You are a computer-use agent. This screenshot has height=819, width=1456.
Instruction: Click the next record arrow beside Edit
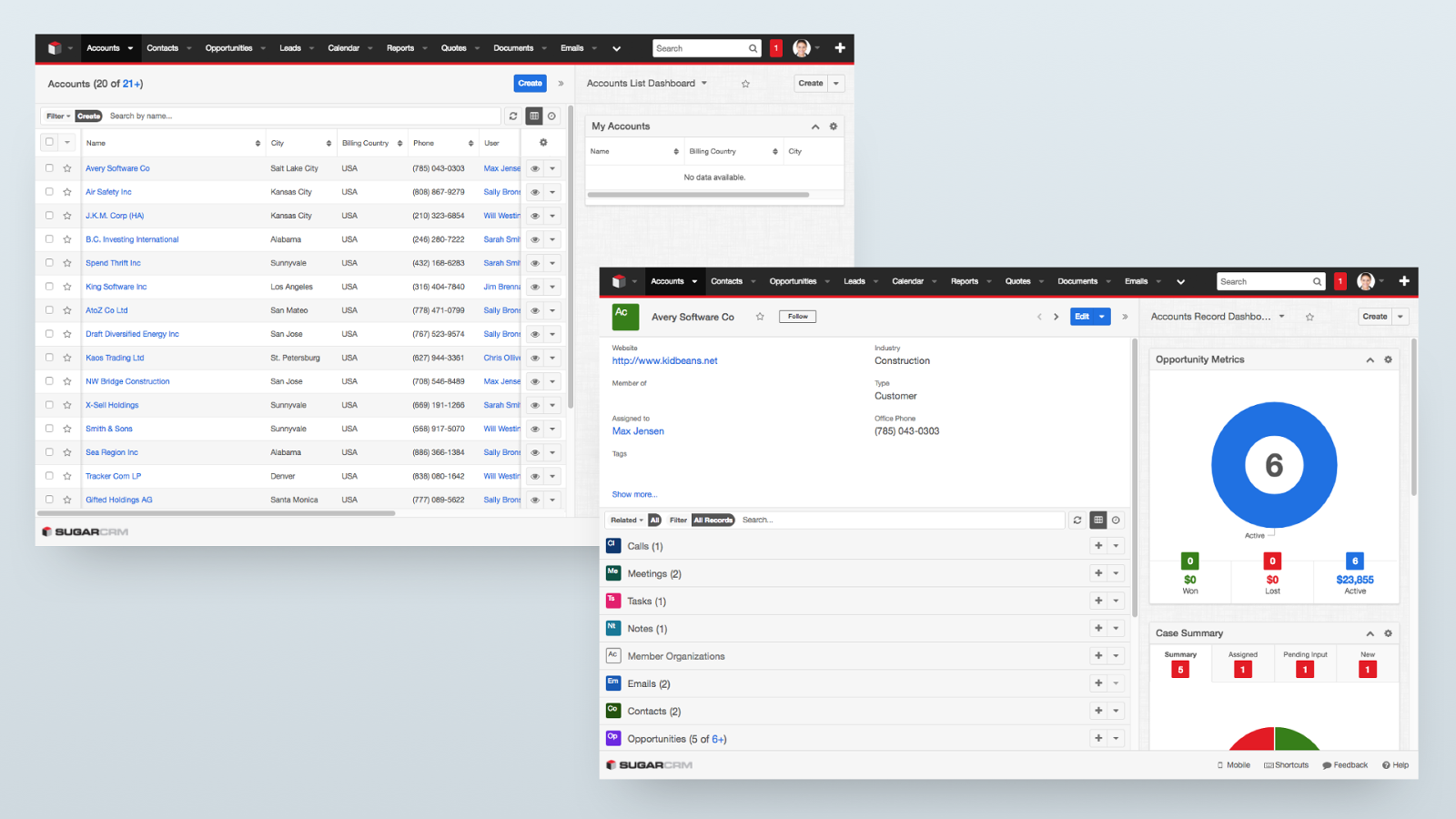click(1056, 317)
